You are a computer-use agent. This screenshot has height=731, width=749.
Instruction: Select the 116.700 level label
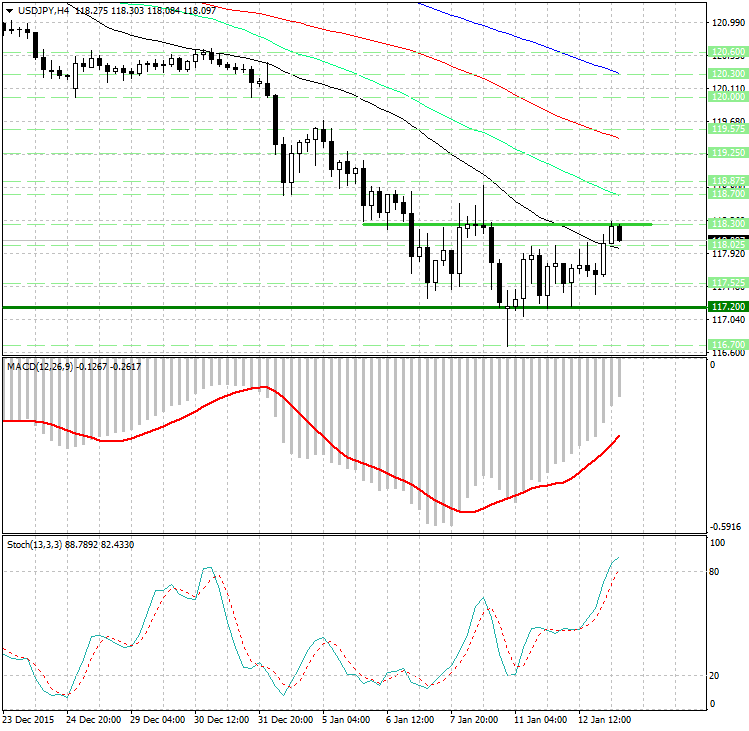pos(728,344)
